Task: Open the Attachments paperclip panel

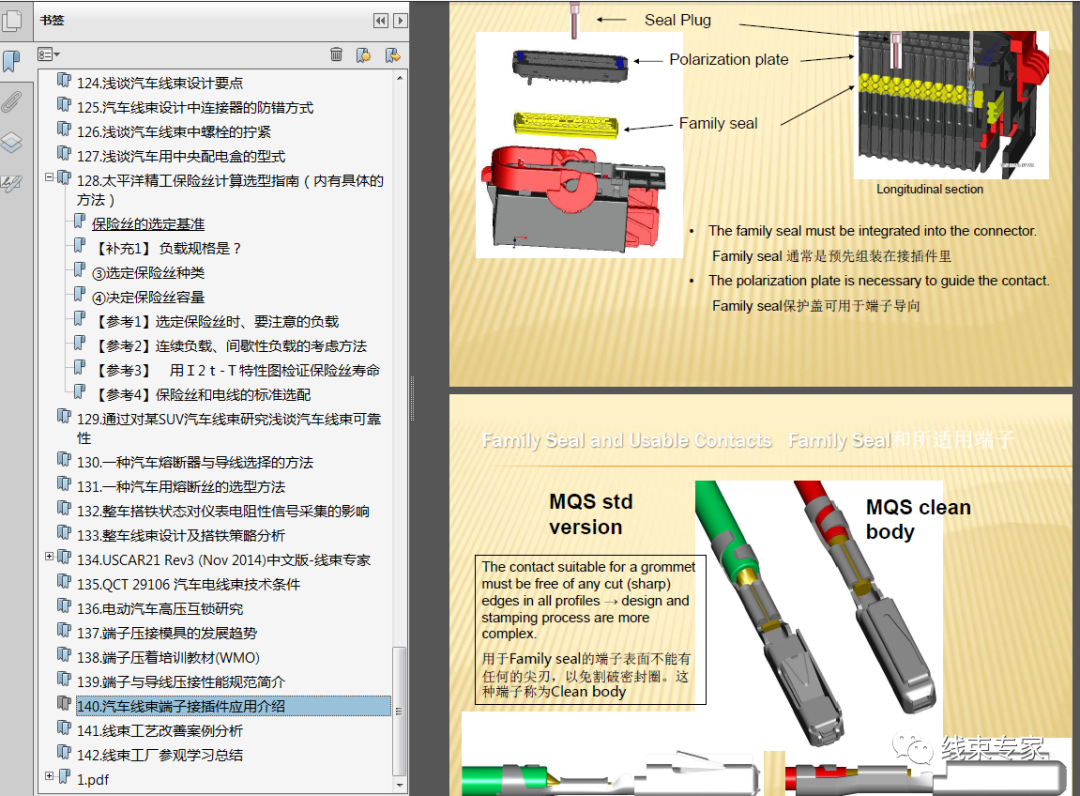Action: point(13,102)
